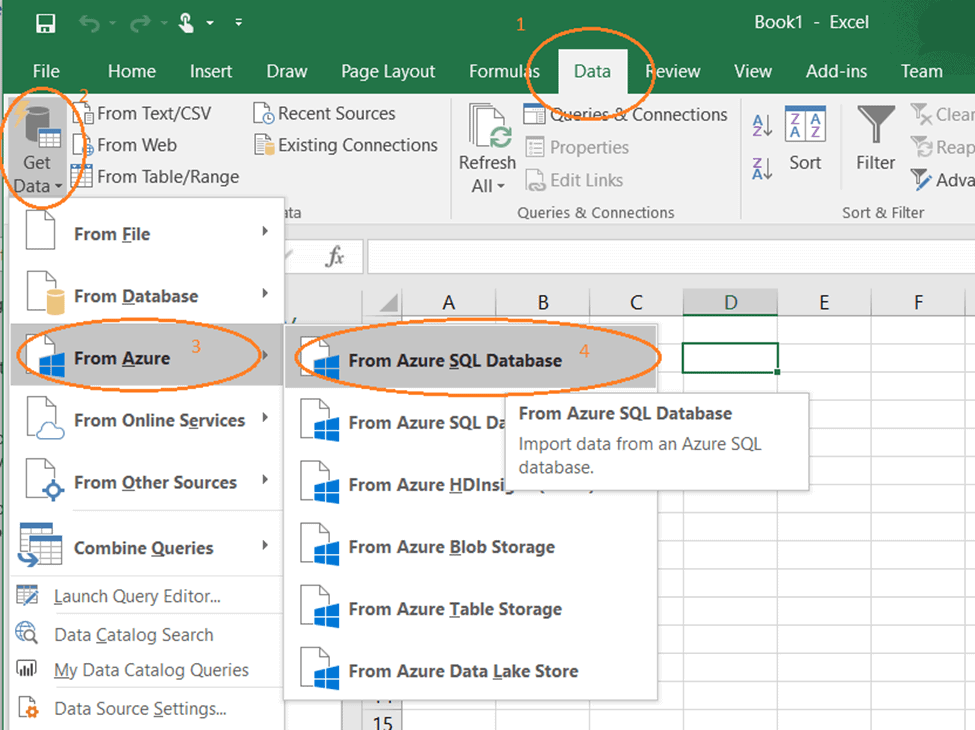
Task: Select the active cell D1
Action: coord(730,358)
